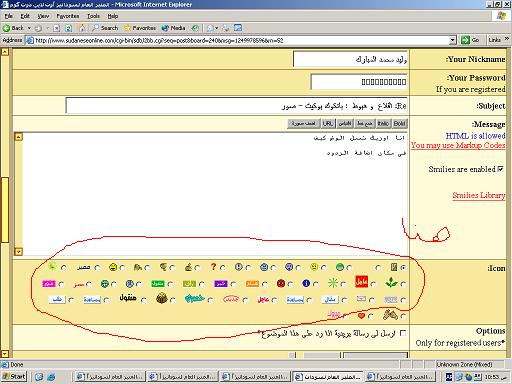Open the Smilies Library link
The height and width of the screenshot is (384, 512).
pos(479,195)
